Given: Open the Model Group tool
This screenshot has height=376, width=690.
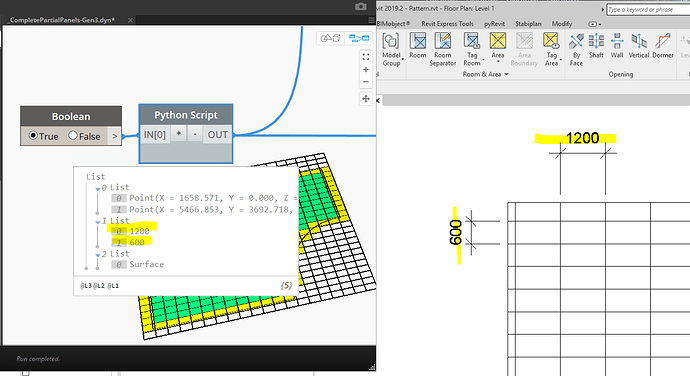Looking at the screenshot, I should pos(391,49).
